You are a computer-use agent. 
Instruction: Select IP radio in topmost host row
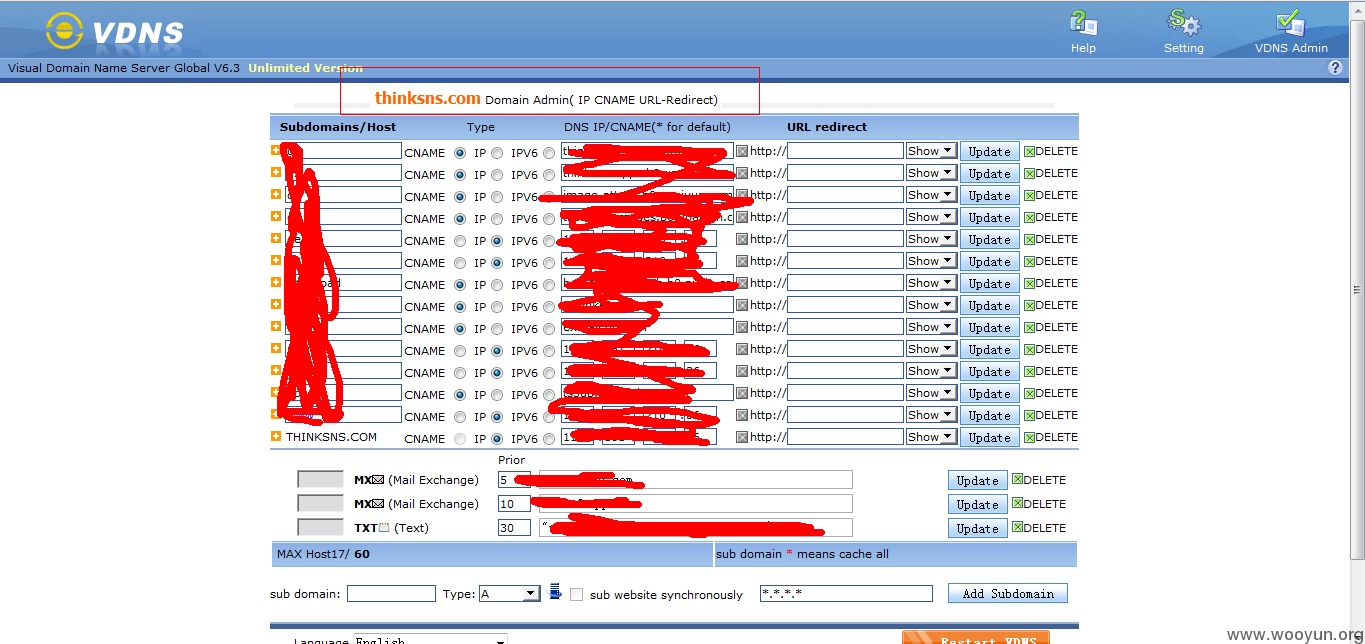click(497, 153)
